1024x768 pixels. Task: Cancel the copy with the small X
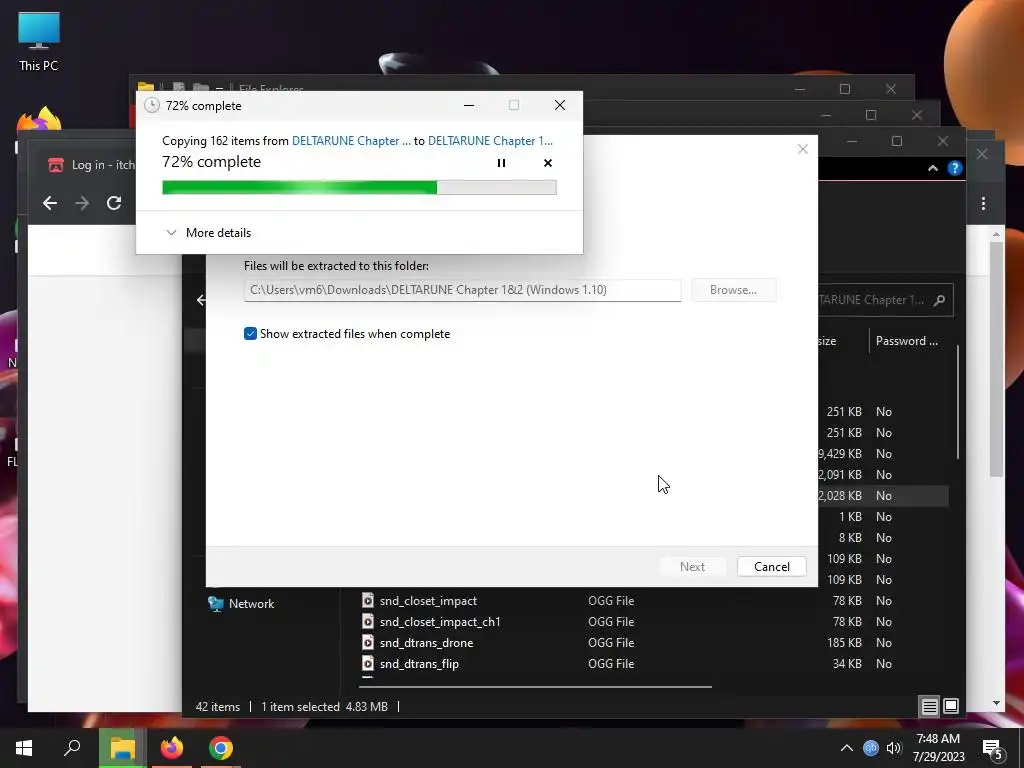coord(548,163)
